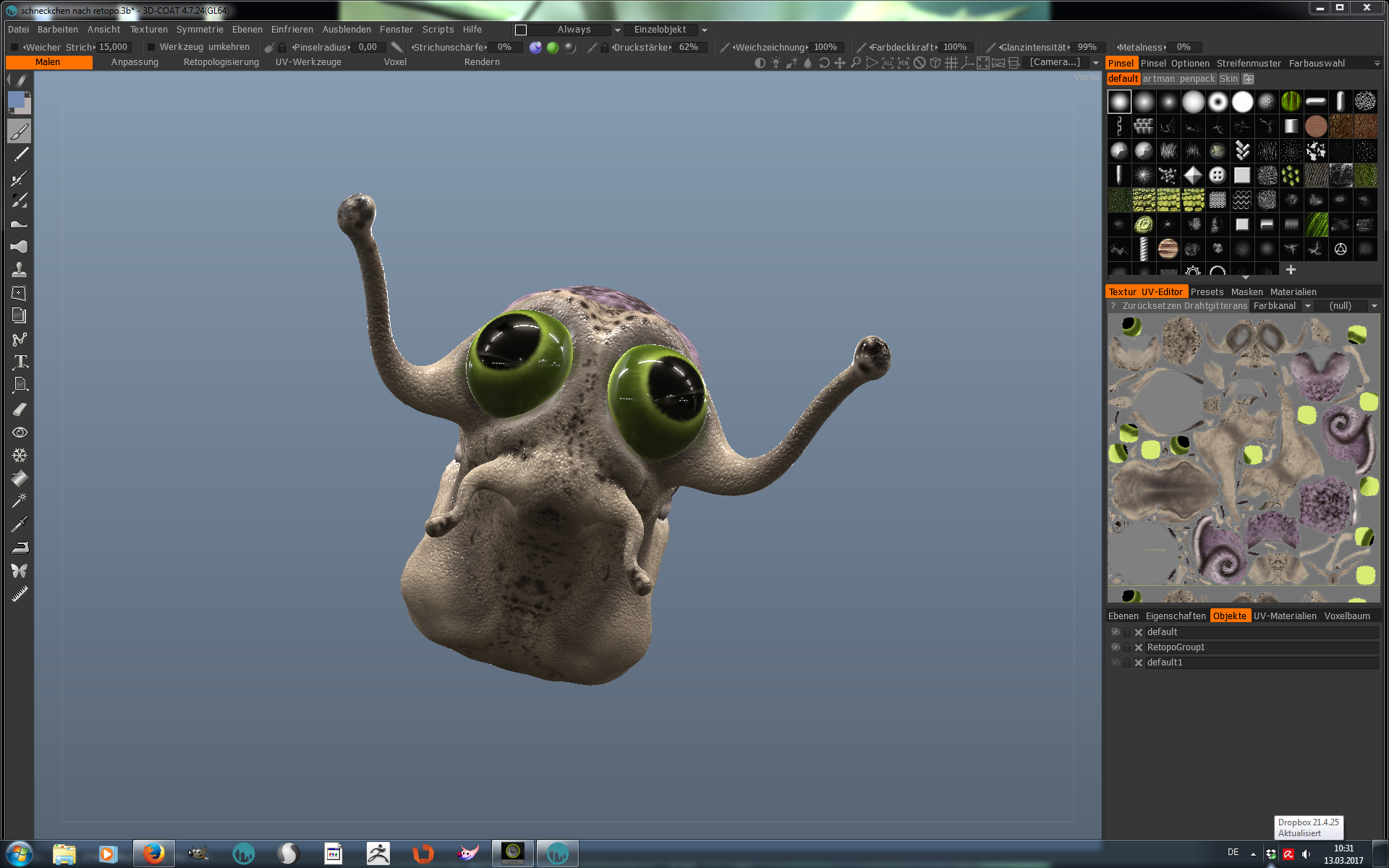This screenshot has width=1389, height=868.
Task: Select the artman penpack brush set
Action: 1178,79
